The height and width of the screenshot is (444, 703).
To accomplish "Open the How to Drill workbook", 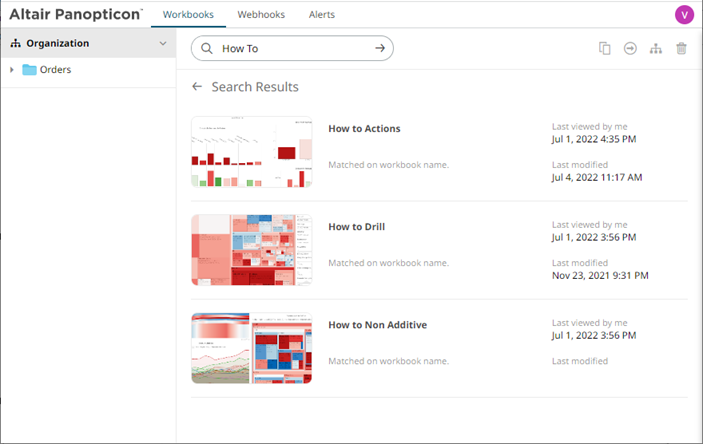I will pos(356,227).
